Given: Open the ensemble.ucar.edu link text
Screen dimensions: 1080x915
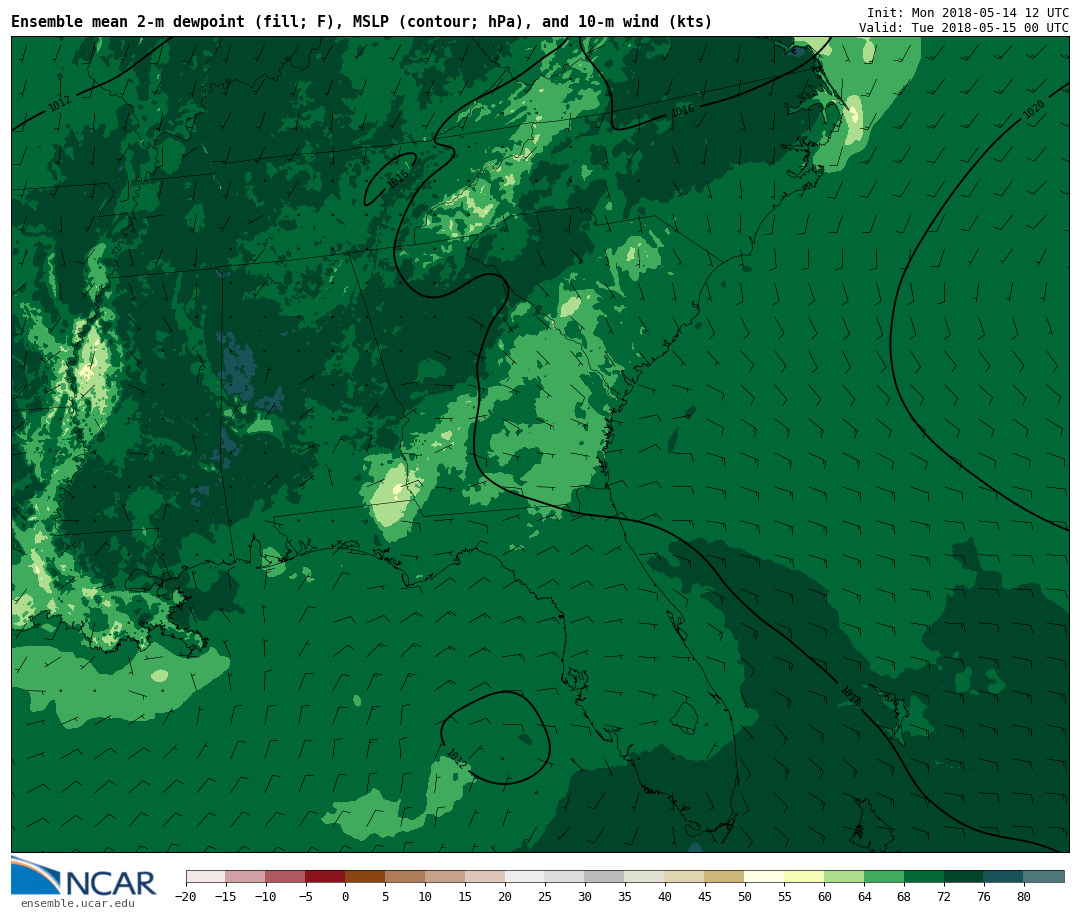Looking at the screenshot, I should (x=77, y=903).
